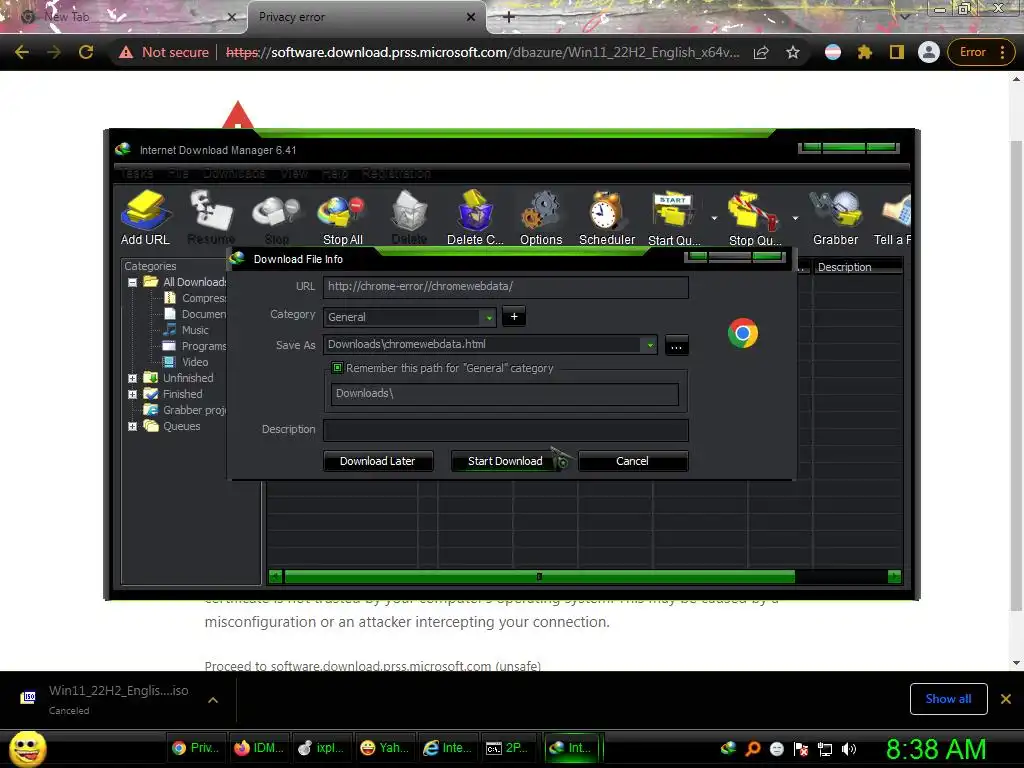
Task: Open the Scheduler clock icon
Action: [607, 218]
